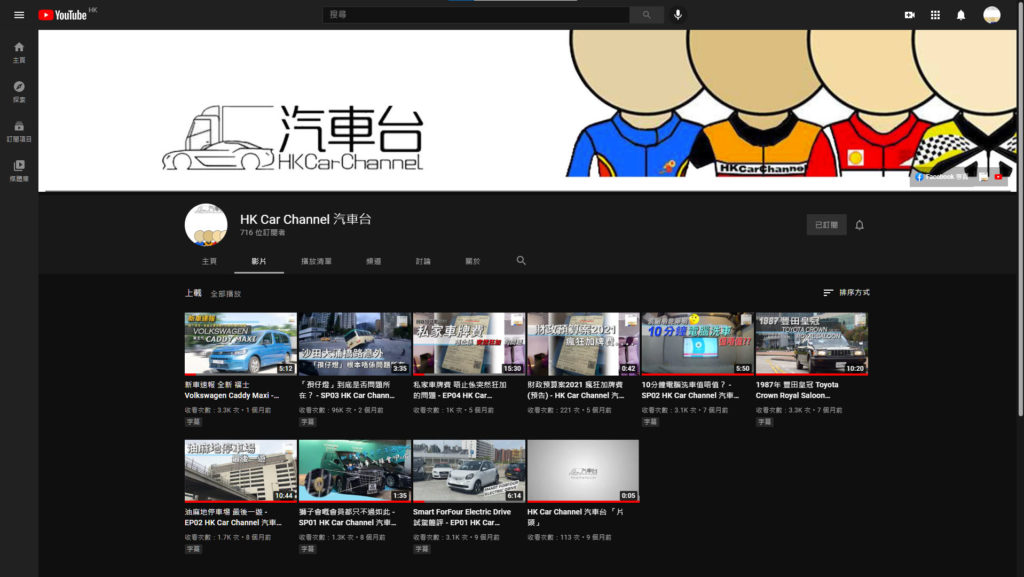Open the Smart ForFour thumbnail
This screenshot has height=577, width=1024.
[x=469, y=471]
